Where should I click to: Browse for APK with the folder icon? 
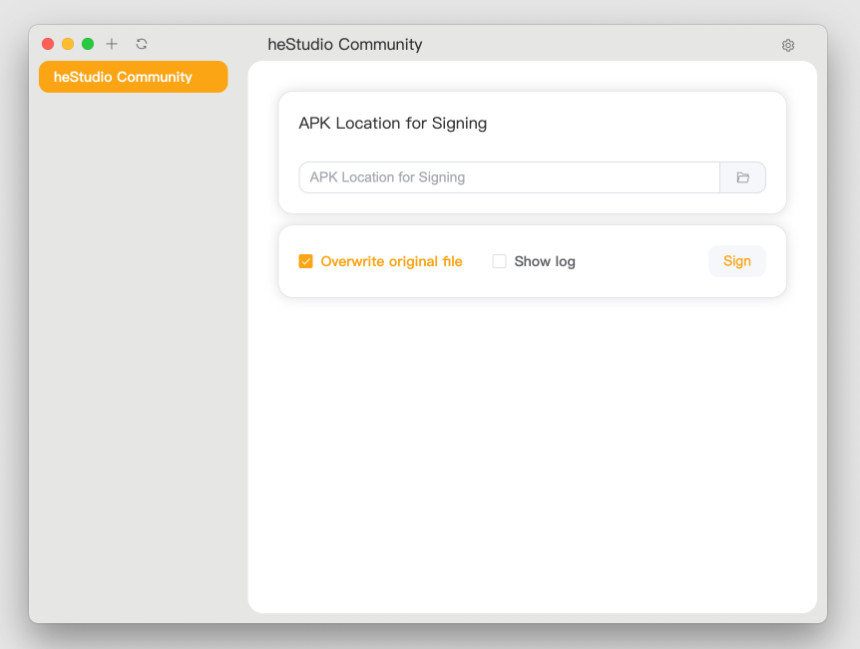pos(743,177)
